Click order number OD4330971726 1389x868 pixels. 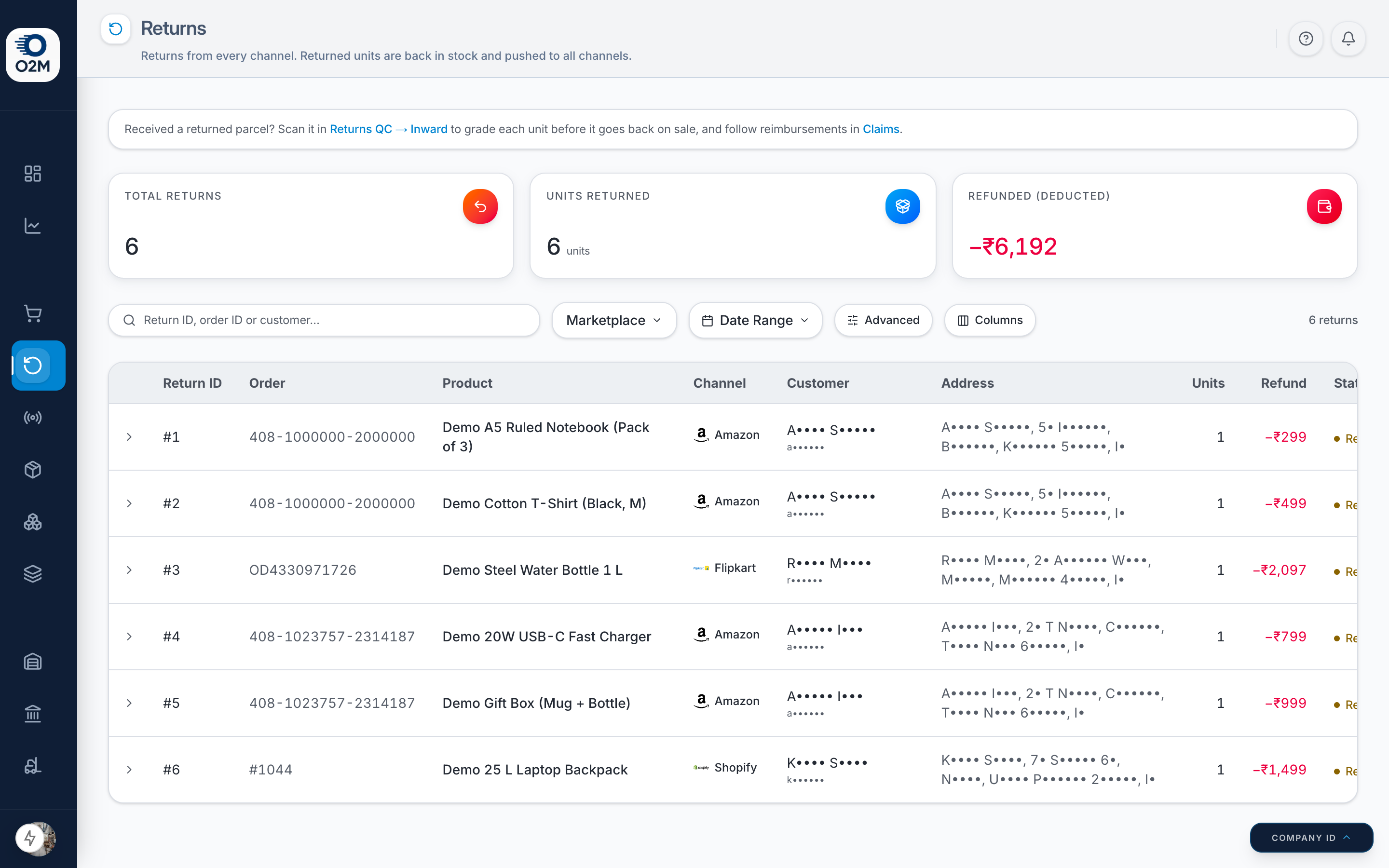302,570
